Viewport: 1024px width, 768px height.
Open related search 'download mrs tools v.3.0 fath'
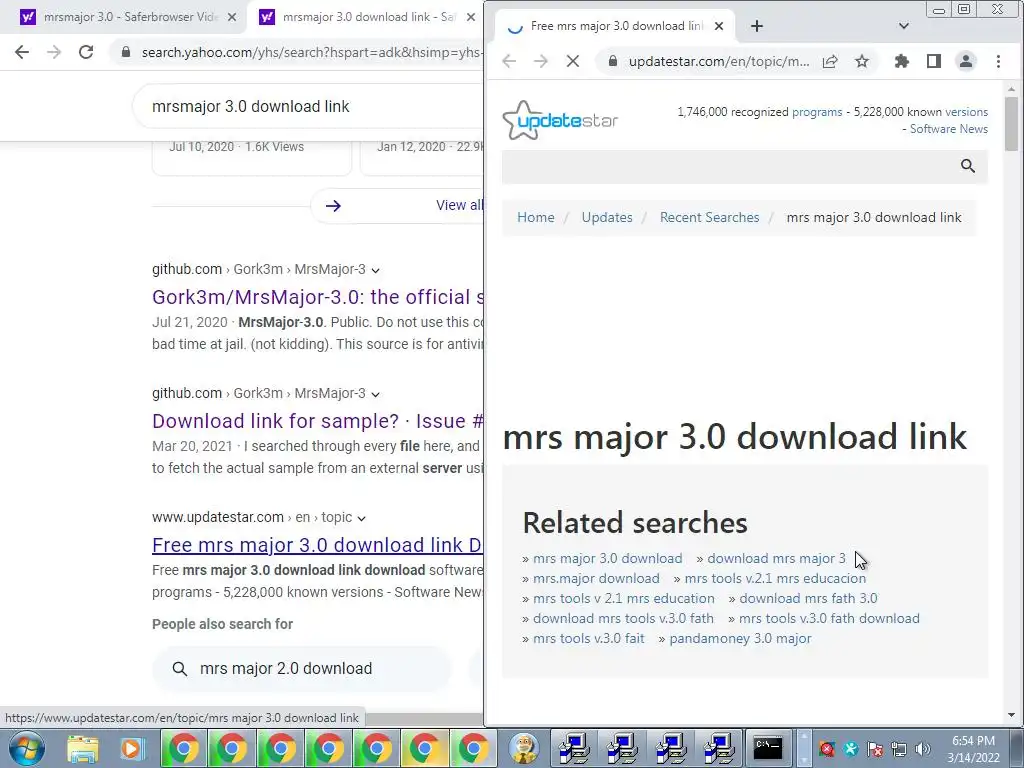click(x=623, y=618)
